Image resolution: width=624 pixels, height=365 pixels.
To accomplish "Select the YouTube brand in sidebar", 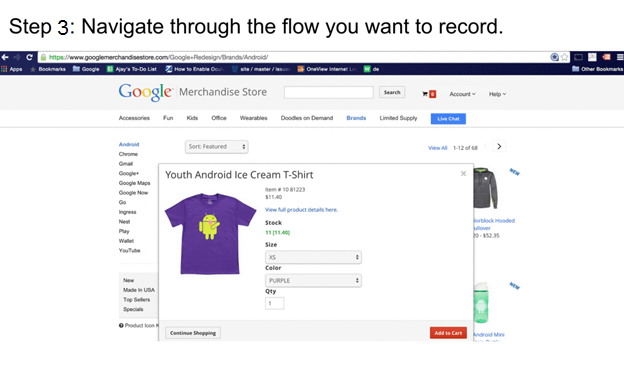I will [x=129, y=251].
